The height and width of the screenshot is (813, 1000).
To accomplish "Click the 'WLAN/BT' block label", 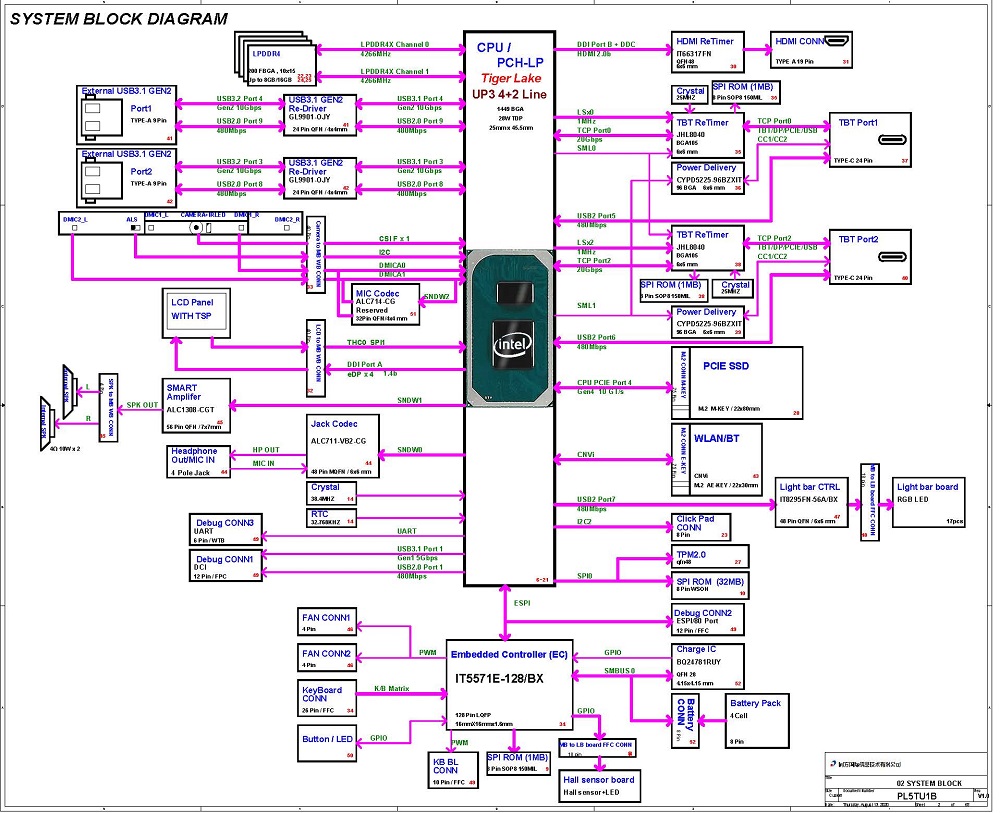I will point(716,439).
